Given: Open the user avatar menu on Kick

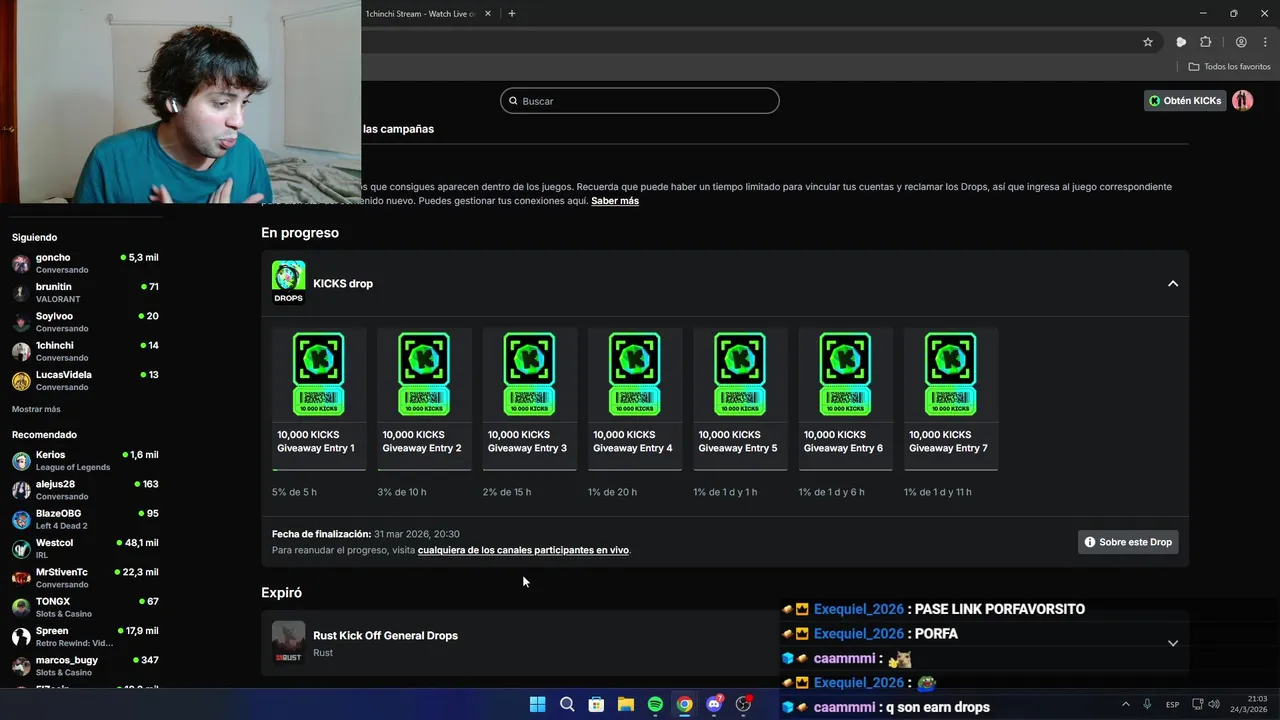Looking at the screenshot, I should (1243, 101).
